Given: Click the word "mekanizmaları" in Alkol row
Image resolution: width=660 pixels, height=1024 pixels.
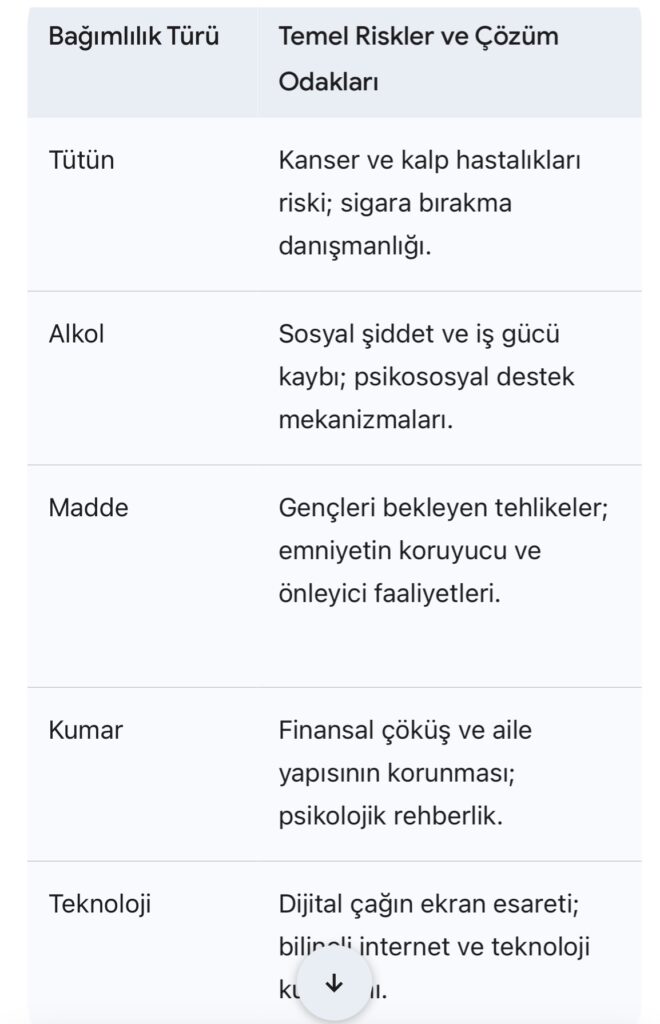Looking at the screenshot, I should tap(365, 420).
